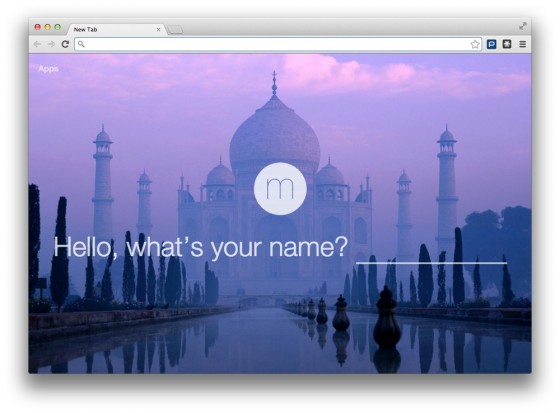560x413 pixels.
Task: Click the forward navigation arrow
Action: (x=51, y=44)
